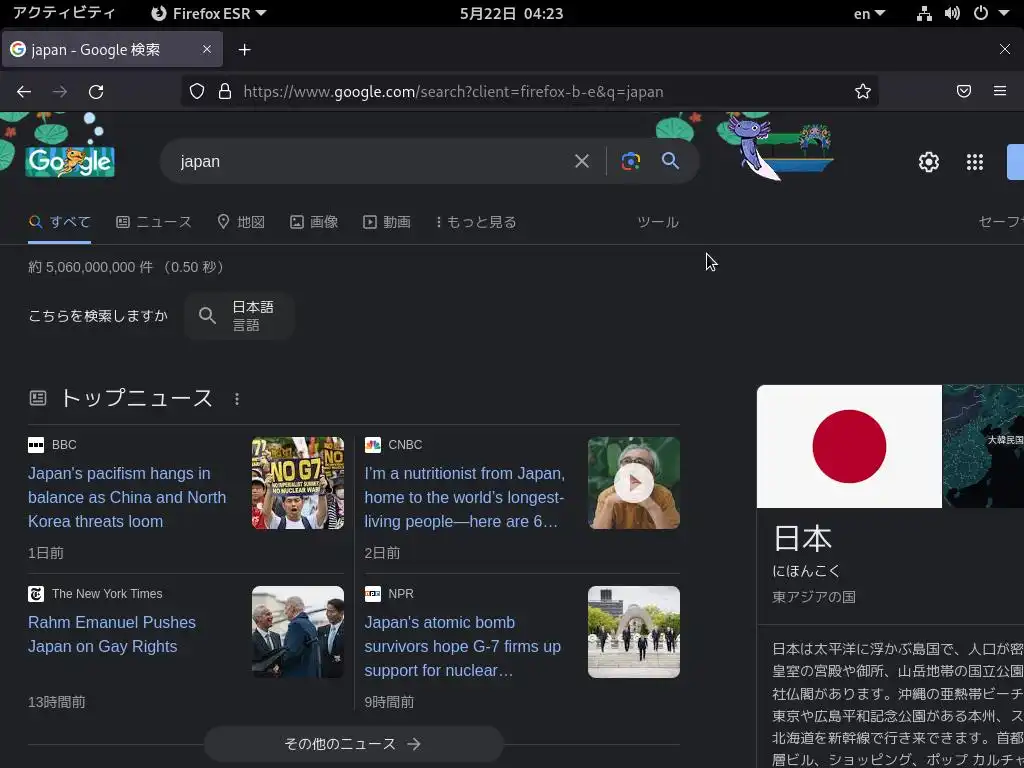Reload the current page
Viewport: 1024px width, 768px height.
coord(96,92)
